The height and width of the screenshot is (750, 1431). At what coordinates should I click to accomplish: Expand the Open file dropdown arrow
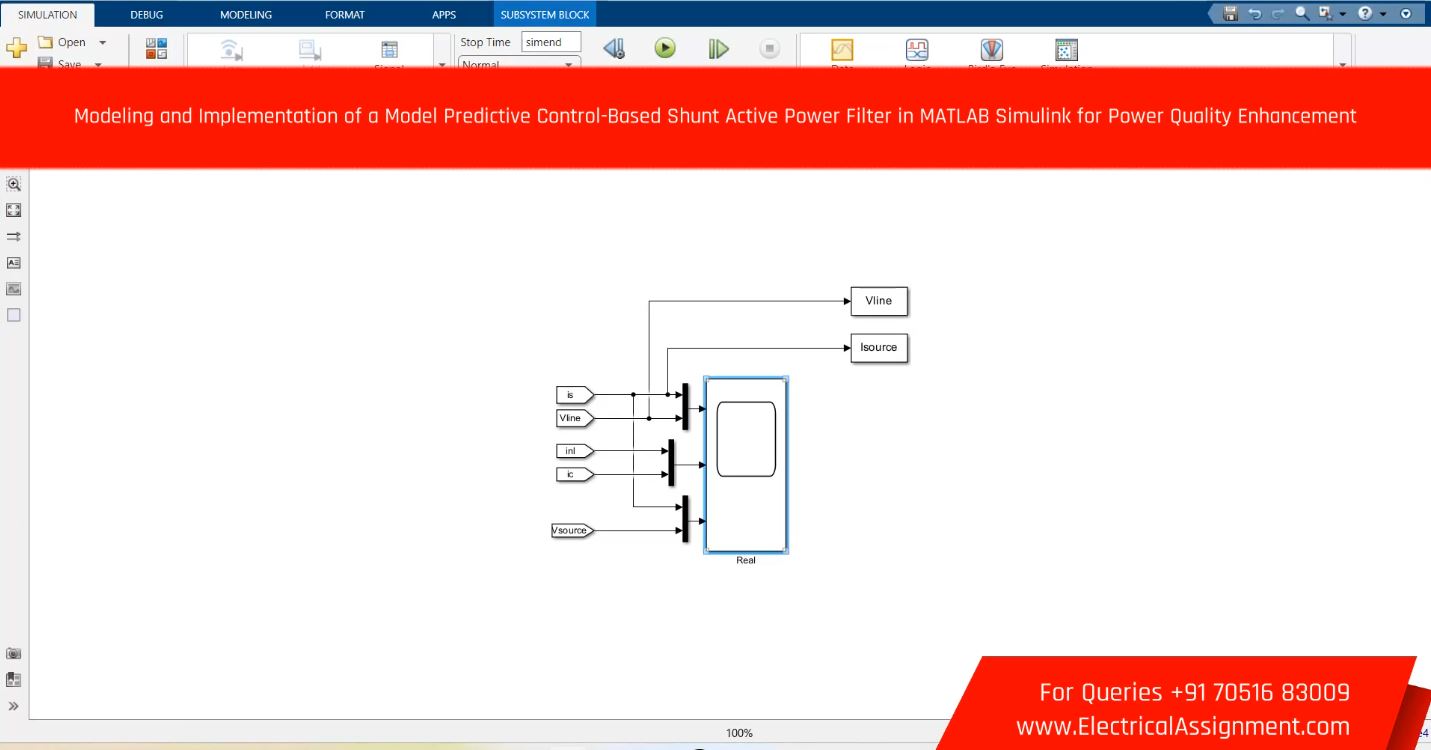tap(103, 43)
